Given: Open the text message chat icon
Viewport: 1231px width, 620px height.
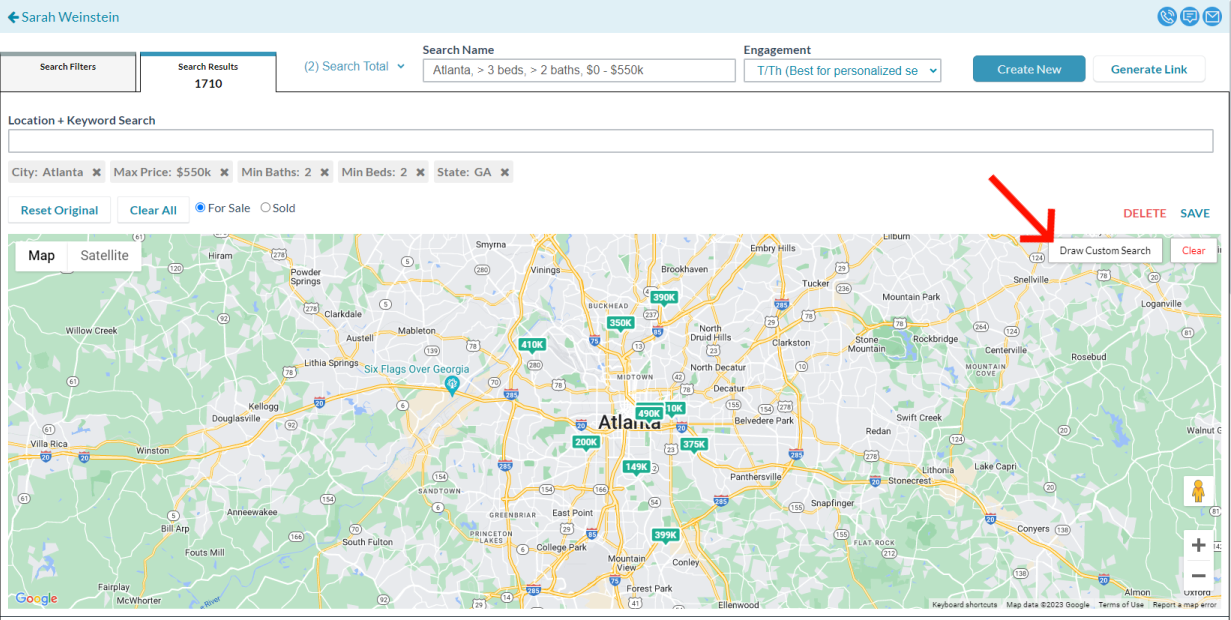Looking at the screenshot, I should 1190,16.
